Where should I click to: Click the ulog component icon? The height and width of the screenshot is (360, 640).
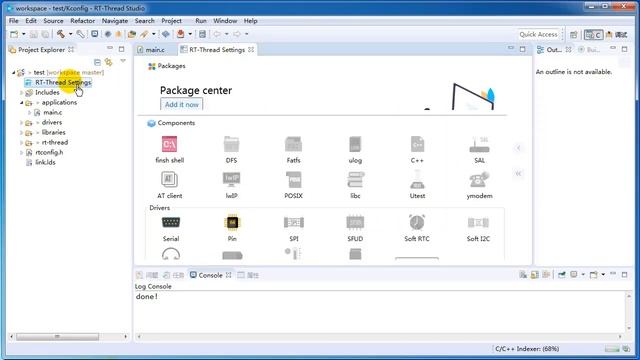click(x=355, y=144)
